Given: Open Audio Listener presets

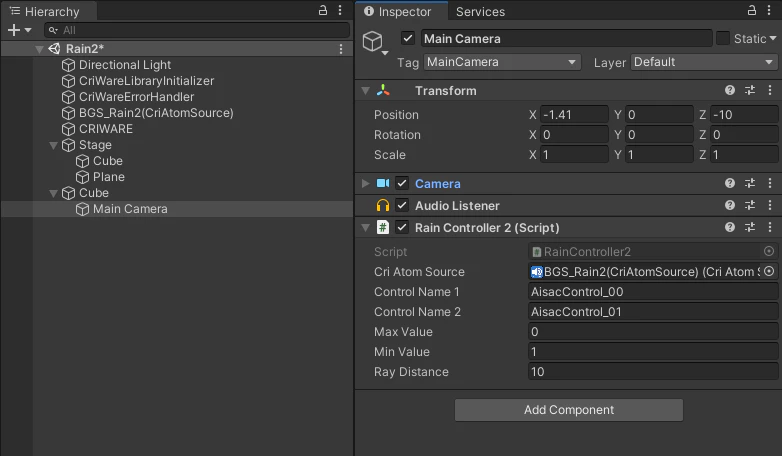Looking at the screenshot, I should (750, 205).
